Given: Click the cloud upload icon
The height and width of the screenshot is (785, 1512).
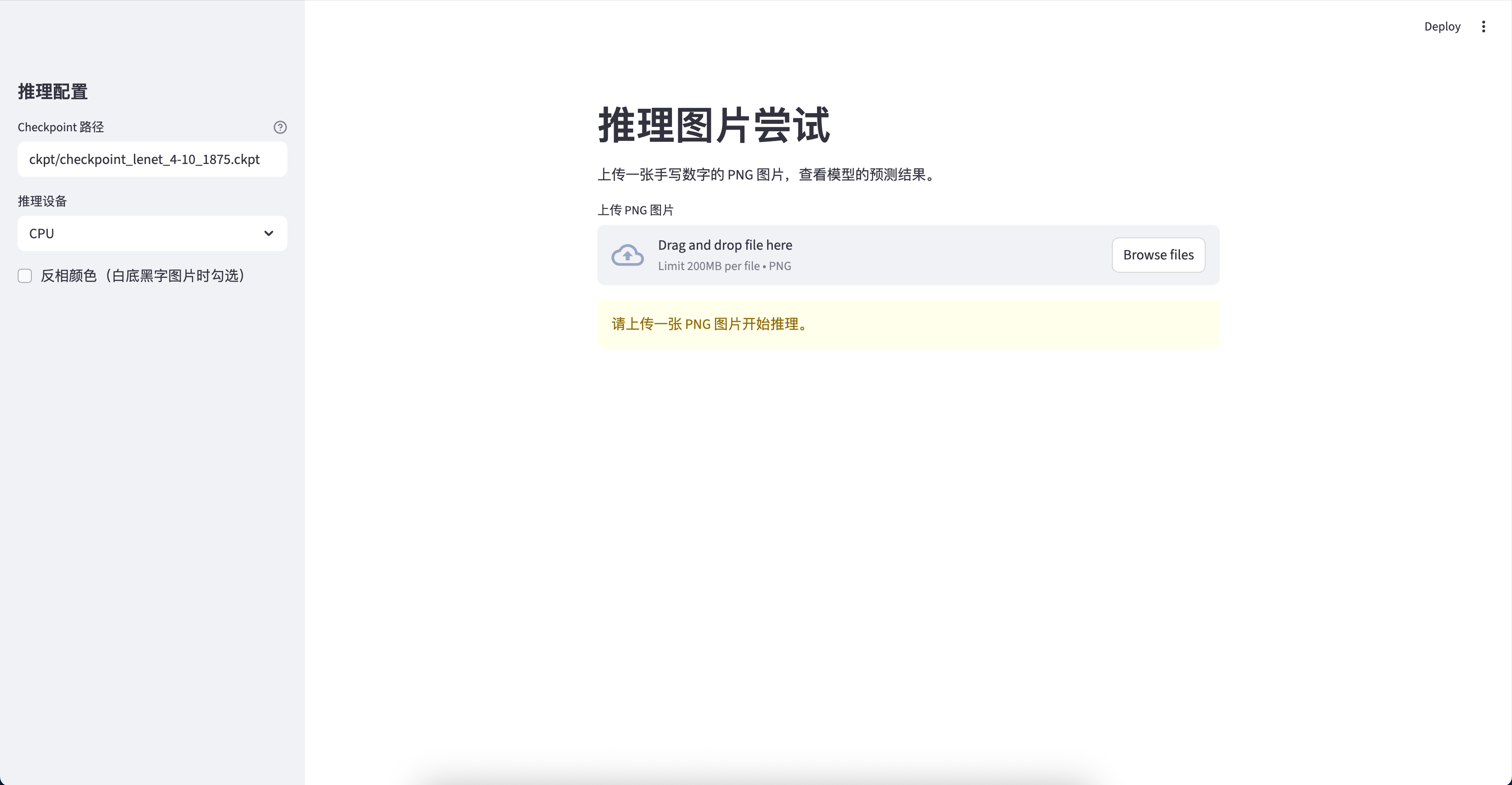Looking at the screenshot, I should click(x=627, y=255).
